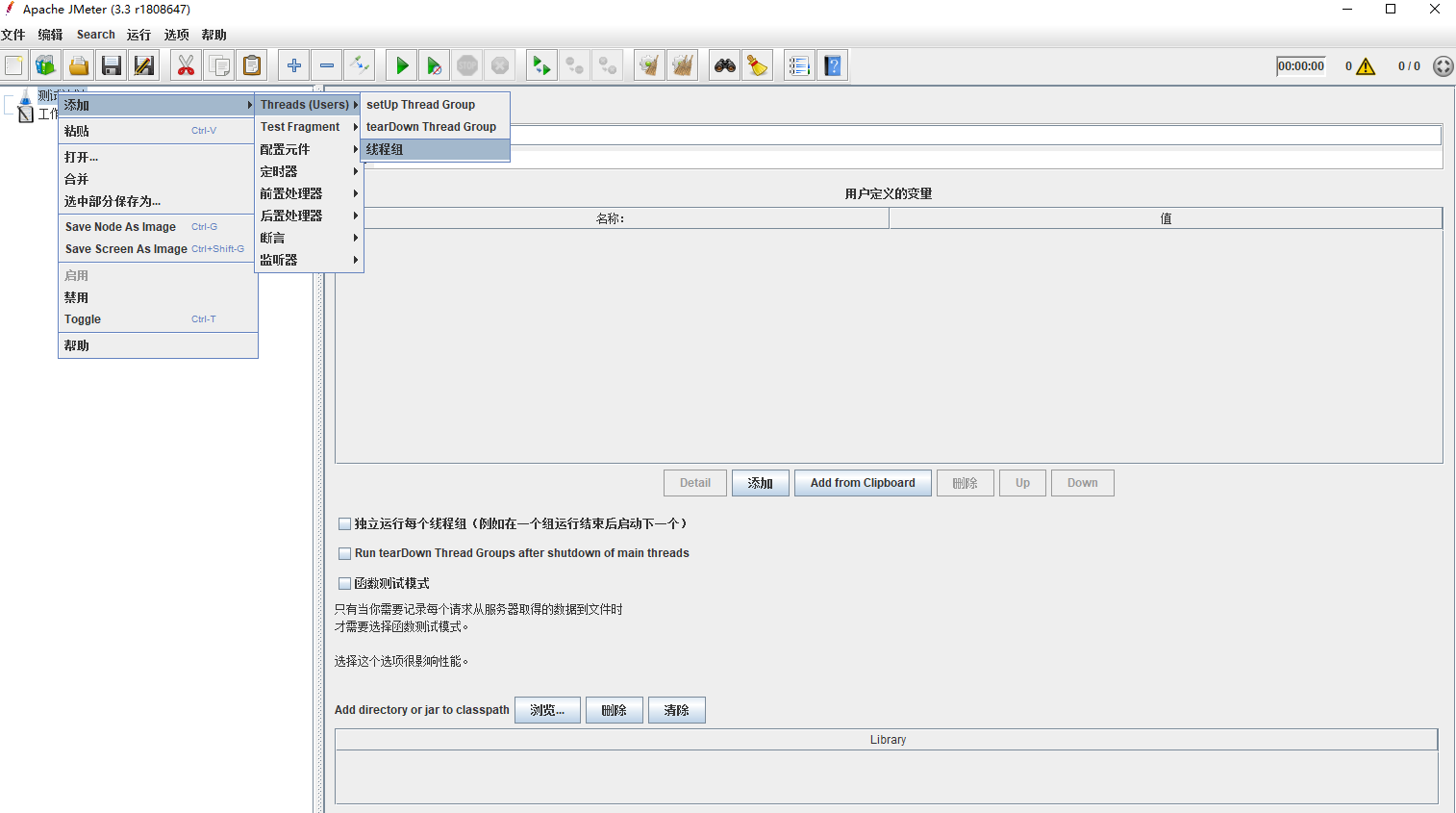
Task: Open the 帮助 menu in the menu bar
Action: click(x=213, y=34)
